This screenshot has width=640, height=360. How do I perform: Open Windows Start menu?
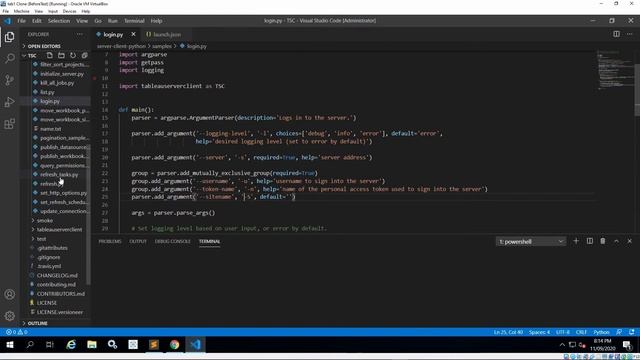9,345
